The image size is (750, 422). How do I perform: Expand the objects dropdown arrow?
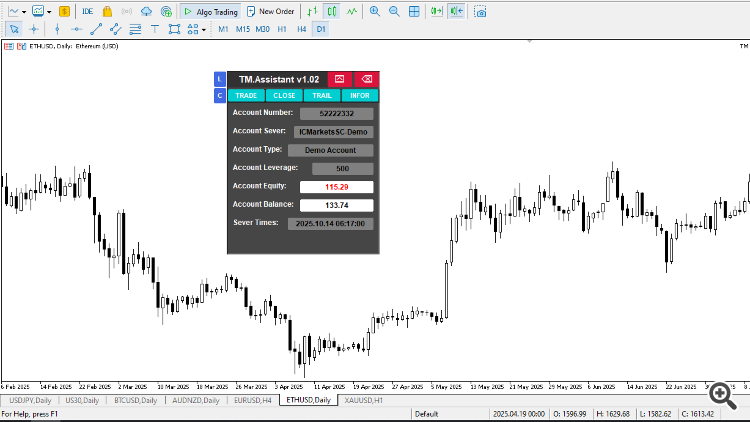(204, 30)
